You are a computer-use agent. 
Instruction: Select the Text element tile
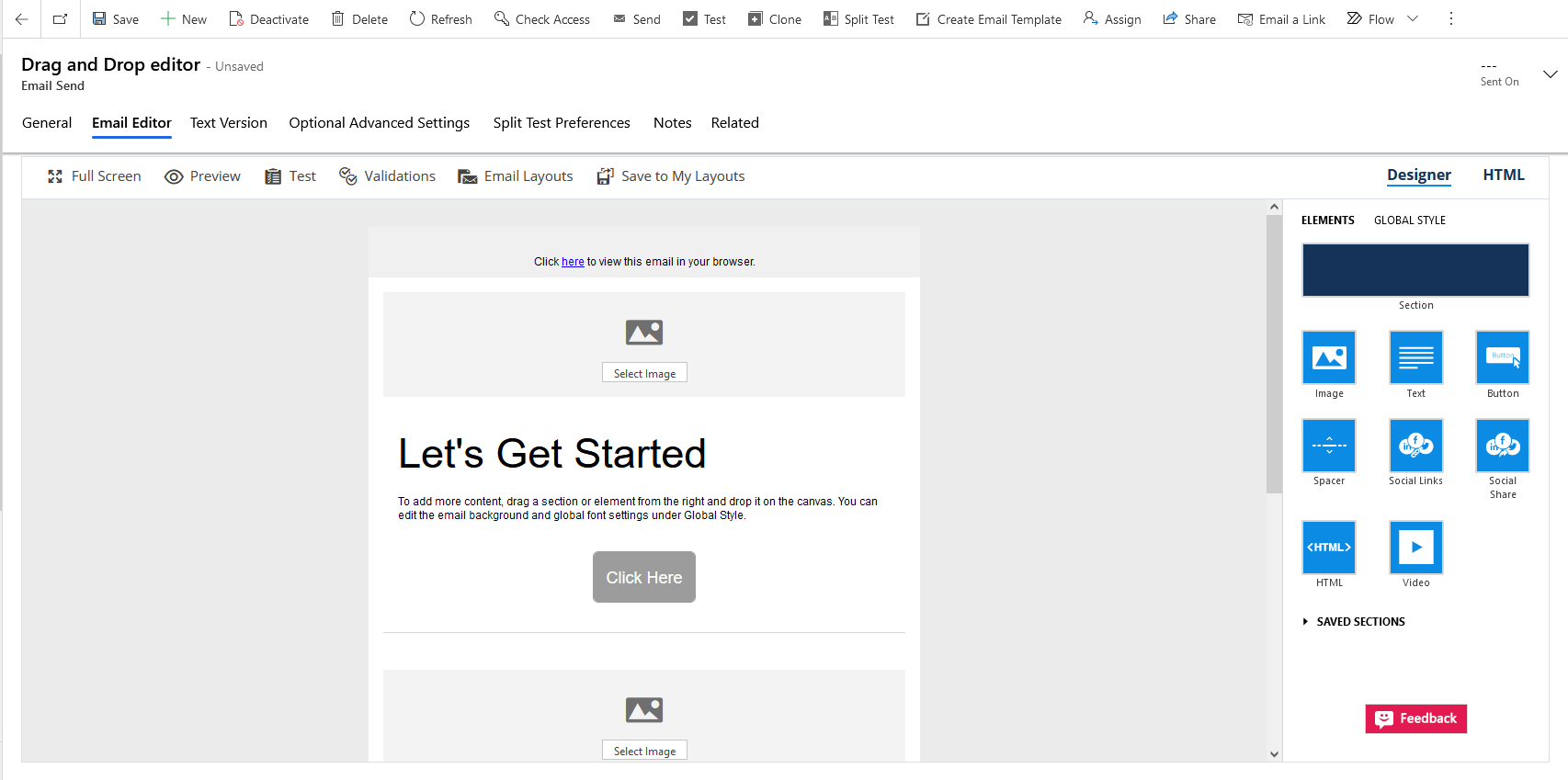click(1415, 357)
